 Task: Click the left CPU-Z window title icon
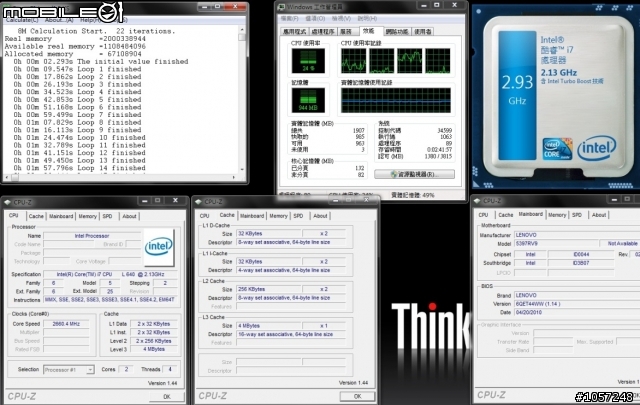click(x=7, y=202)
